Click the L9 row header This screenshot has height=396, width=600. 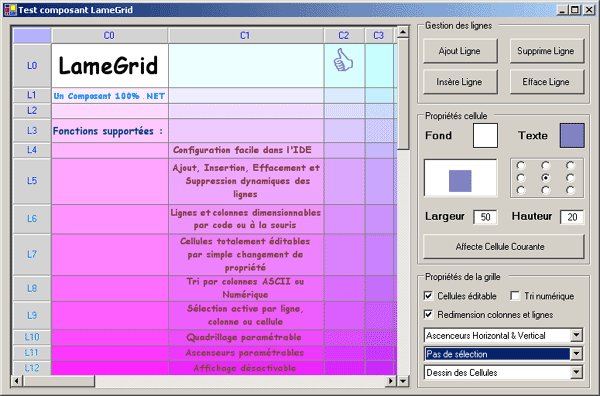point(32,316)
